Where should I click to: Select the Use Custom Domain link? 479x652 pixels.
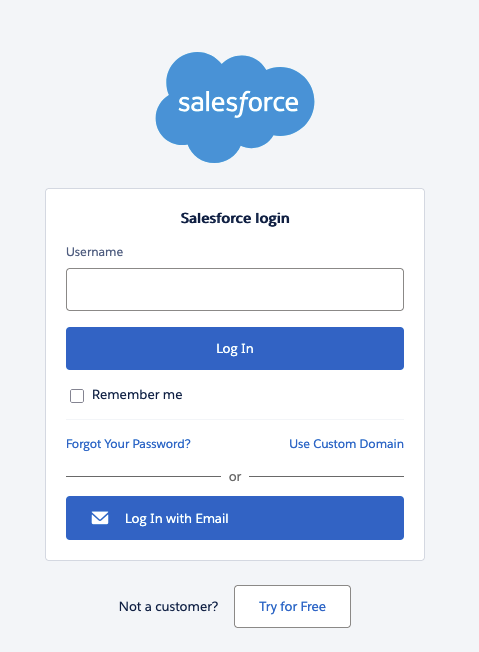coord(346,444)
